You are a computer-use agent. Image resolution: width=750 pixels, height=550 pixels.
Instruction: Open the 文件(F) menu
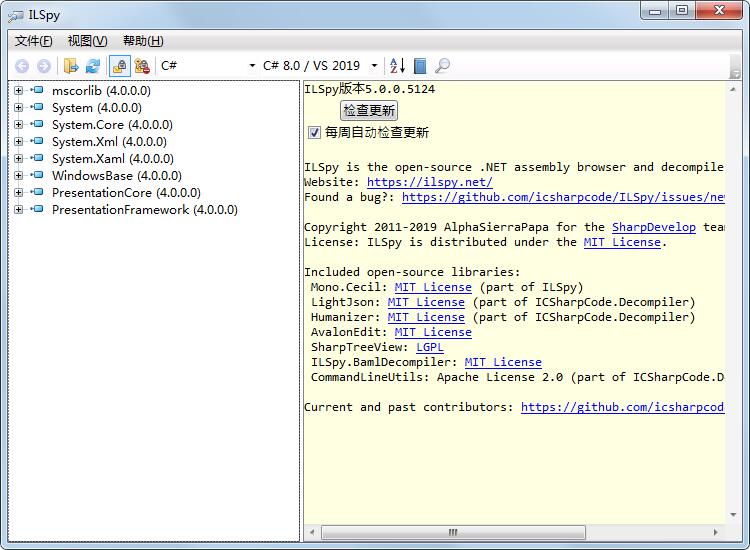tap(34, 41)
